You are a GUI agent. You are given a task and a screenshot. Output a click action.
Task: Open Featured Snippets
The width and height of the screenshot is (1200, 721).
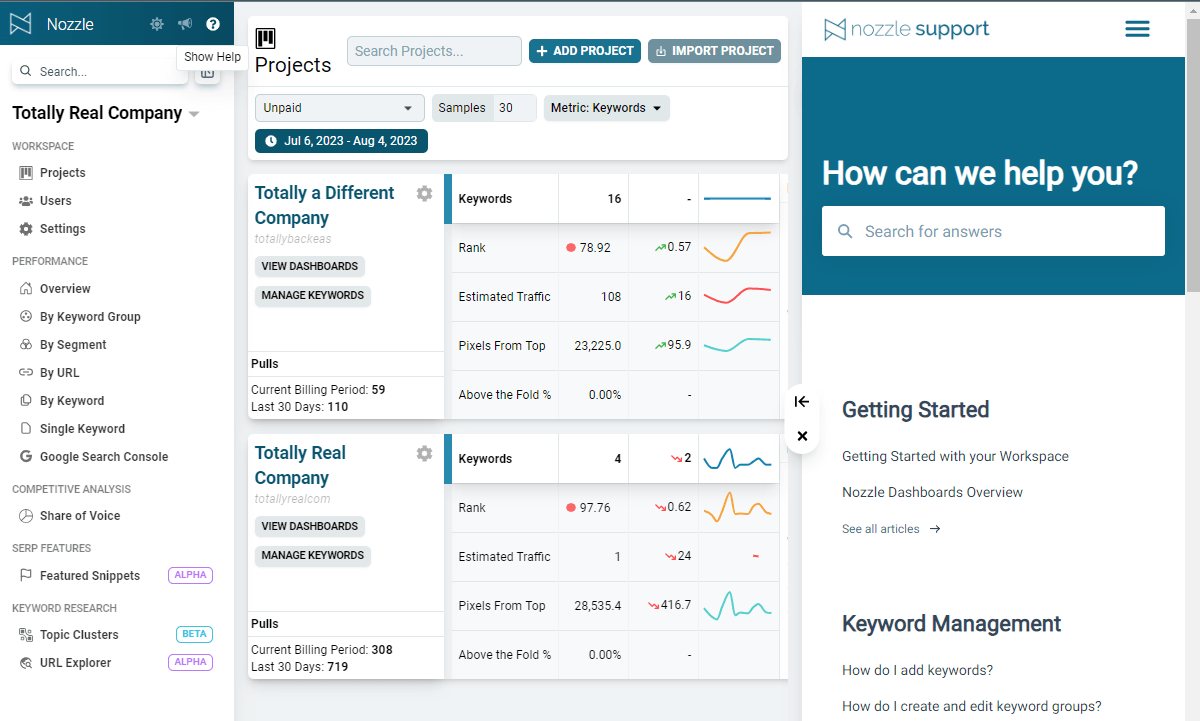(x=90, y=576)
